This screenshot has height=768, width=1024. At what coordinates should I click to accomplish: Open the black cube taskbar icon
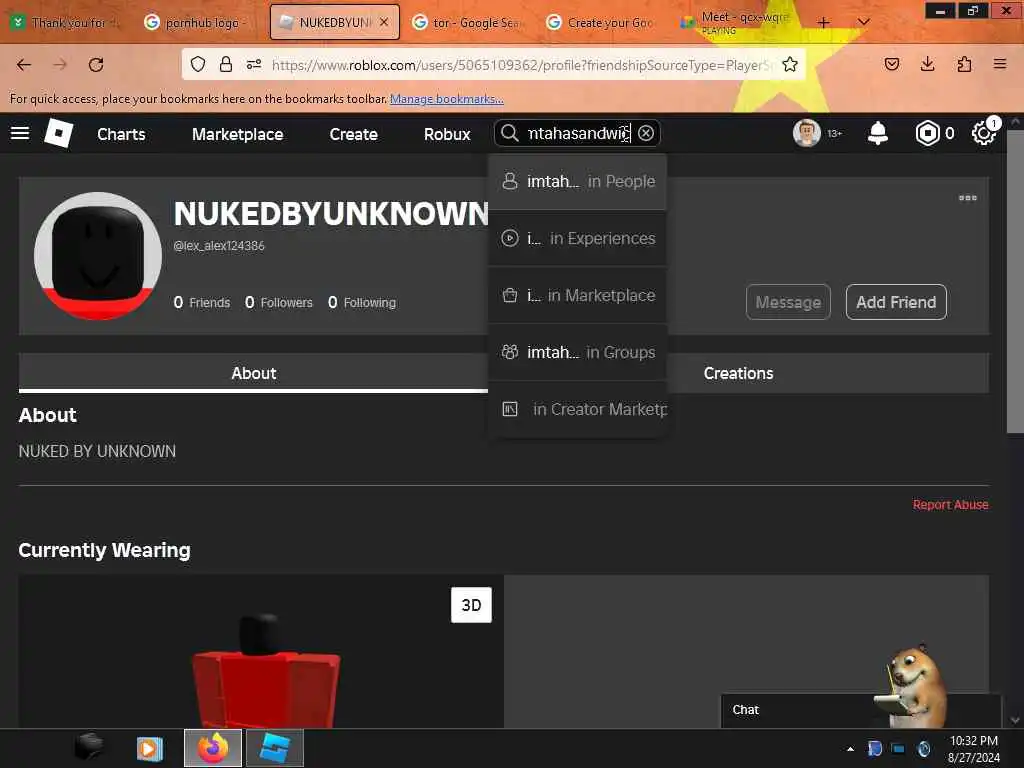tap(89, 748)
